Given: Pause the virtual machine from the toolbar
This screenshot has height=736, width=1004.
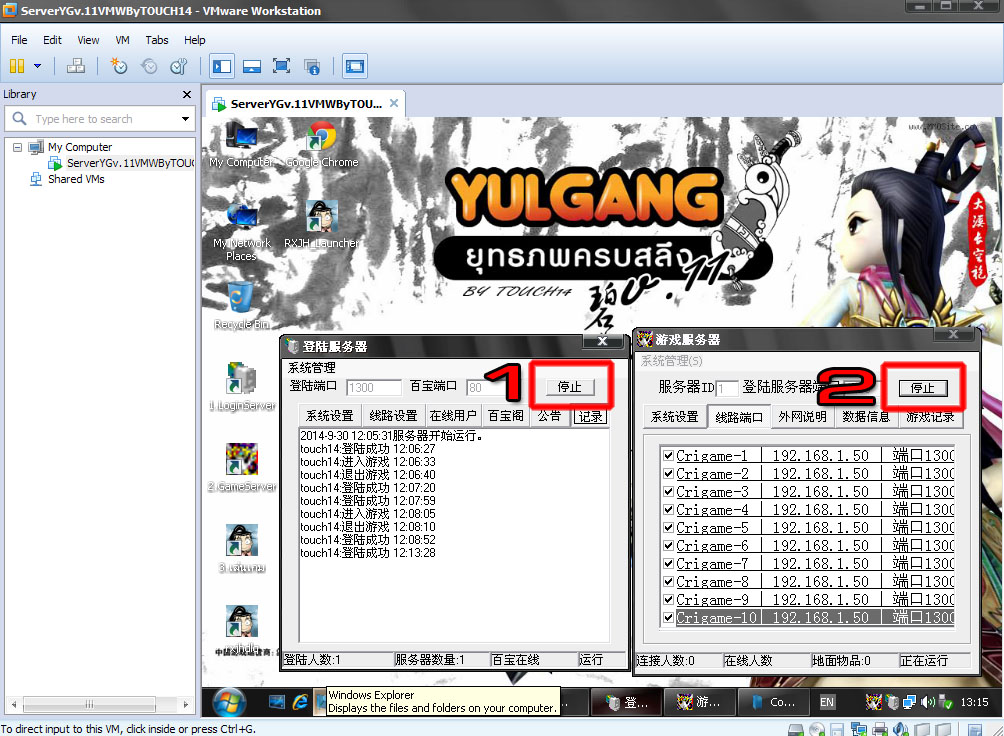Looking at the screenshot, I should (17, 66).
